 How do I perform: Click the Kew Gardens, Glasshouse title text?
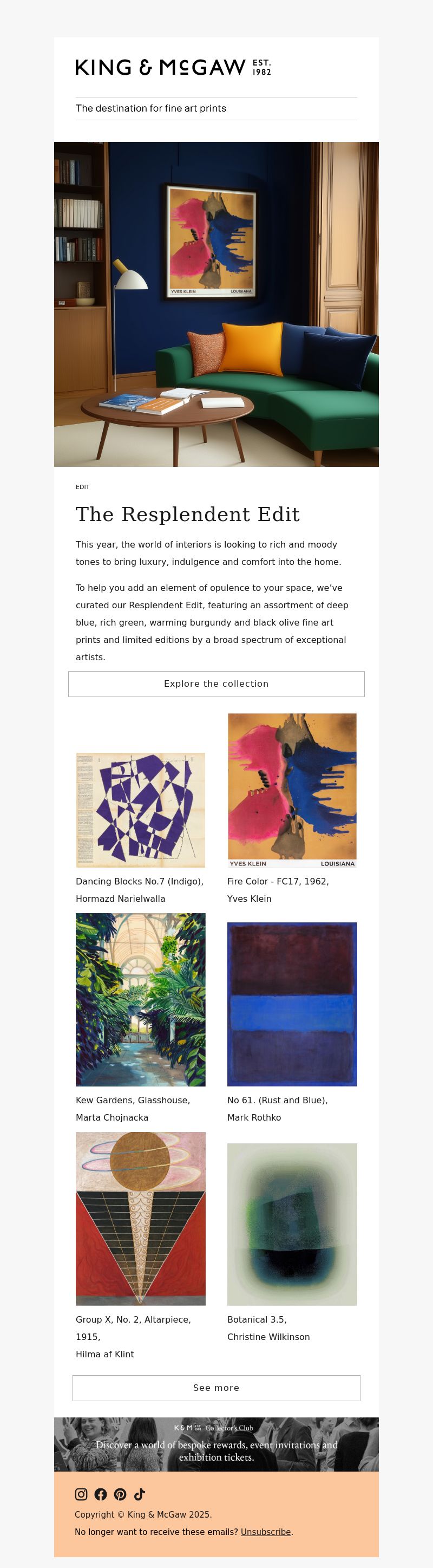[x=133, y=1100]
